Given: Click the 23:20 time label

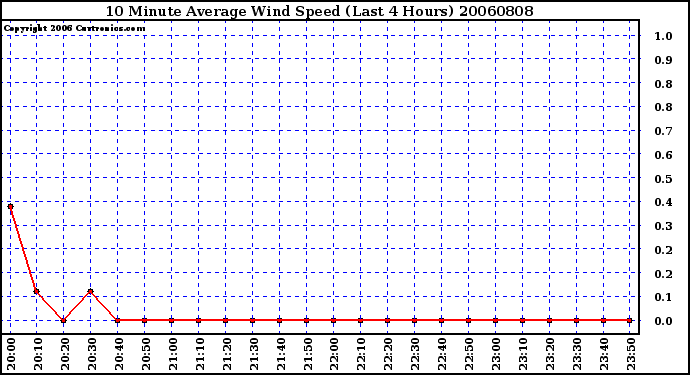Looking at the screenshot, I should tap(551, 354).
